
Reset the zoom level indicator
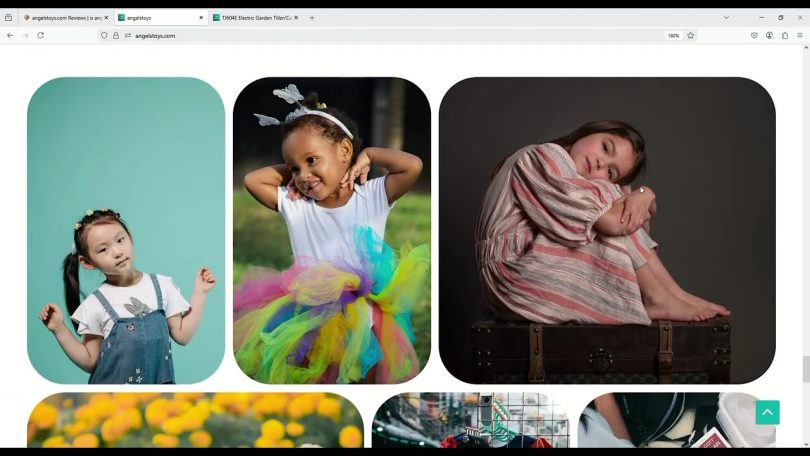[673, 36]
